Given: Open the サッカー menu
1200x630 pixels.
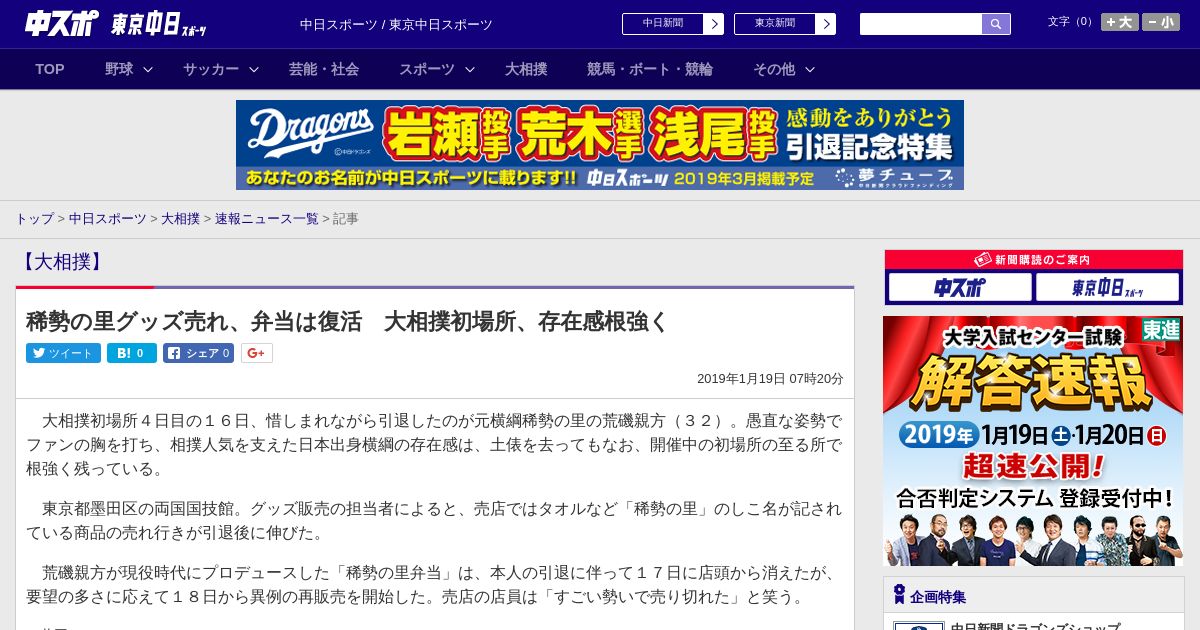Looking at the screenshot, I should click(211, 69).
